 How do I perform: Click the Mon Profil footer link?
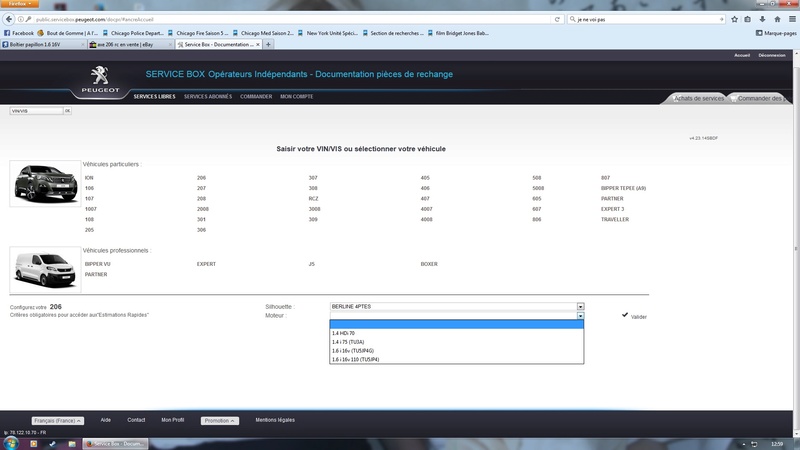click(172, 420)
